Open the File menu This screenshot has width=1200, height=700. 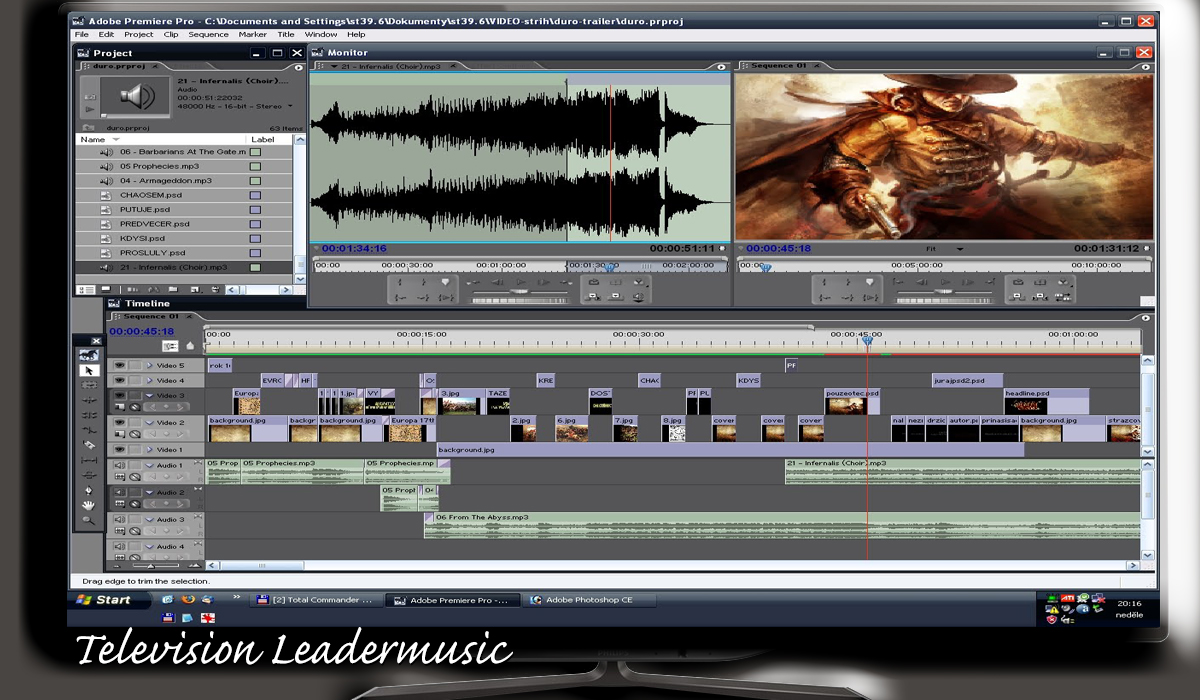coord(82,34)
